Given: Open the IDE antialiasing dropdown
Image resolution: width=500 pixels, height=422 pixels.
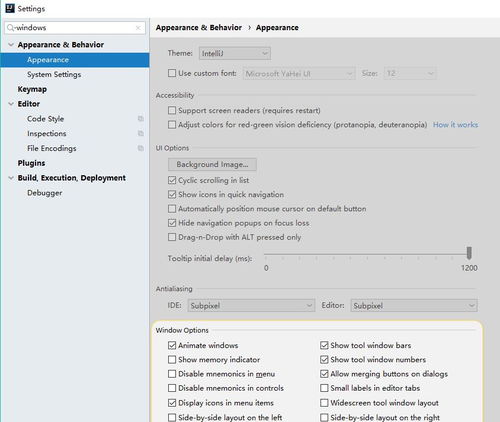Looking at the screenshot, I should click(x=251, y=305).
